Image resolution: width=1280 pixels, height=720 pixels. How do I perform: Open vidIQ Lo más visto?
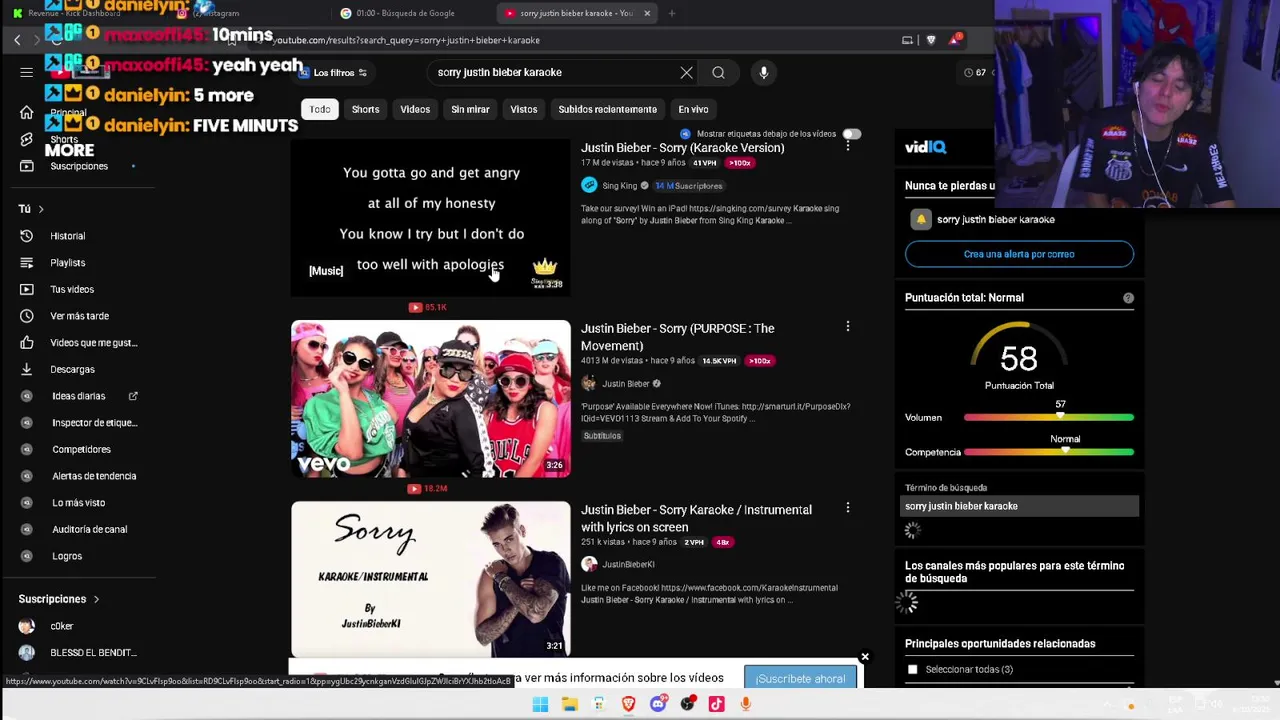(78, 503)
